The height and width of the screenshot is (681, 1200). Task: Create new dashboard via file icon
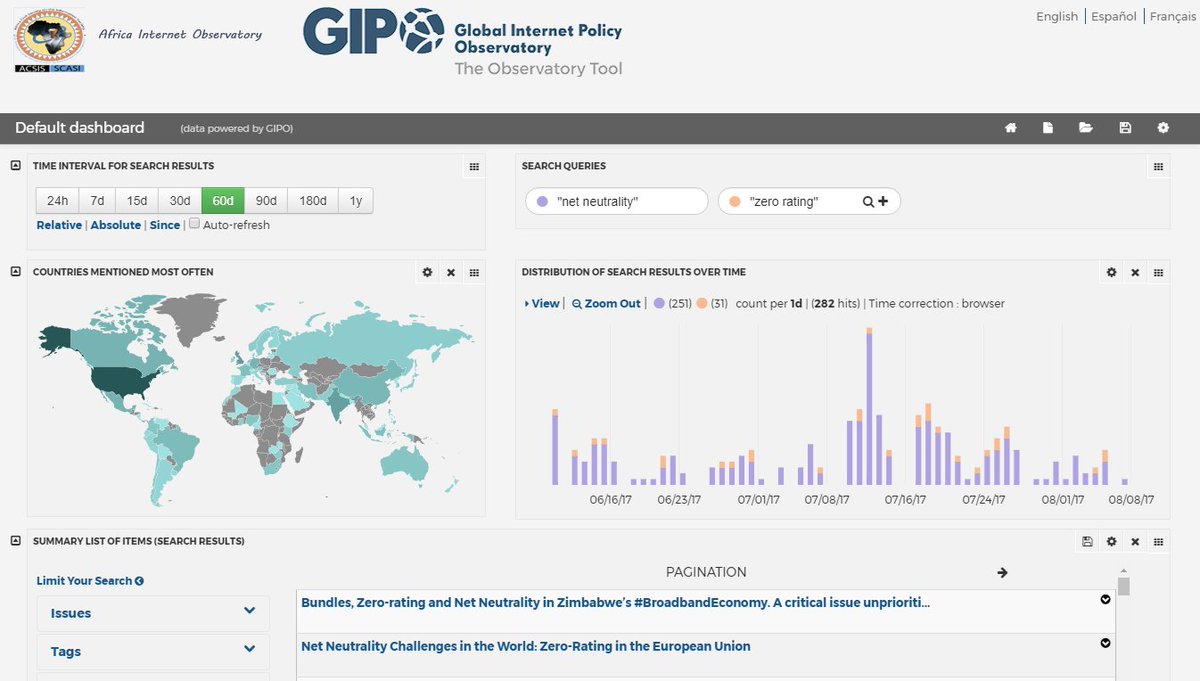(x=1048, y=128)
